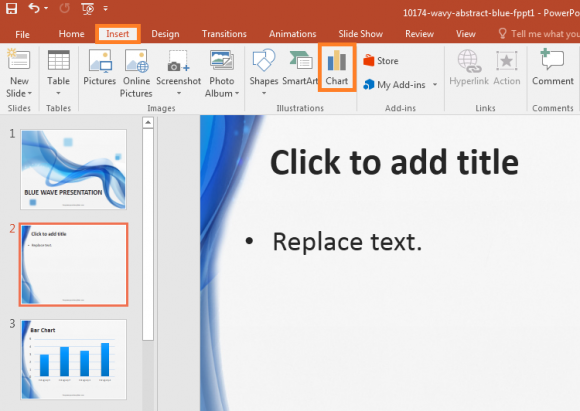The height and width of the screenshot is (411, 580).
Task: Click the 'Click to add title' placeholder
Action: (x=394, y=162)
